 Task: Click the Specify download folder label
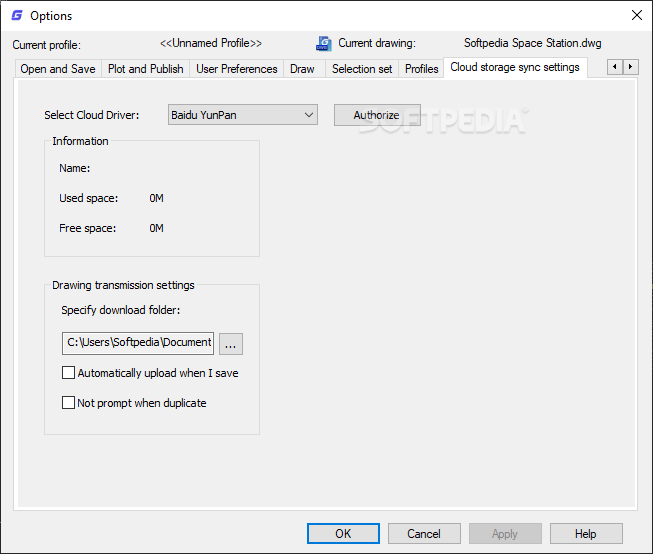(x=121, y=310)
